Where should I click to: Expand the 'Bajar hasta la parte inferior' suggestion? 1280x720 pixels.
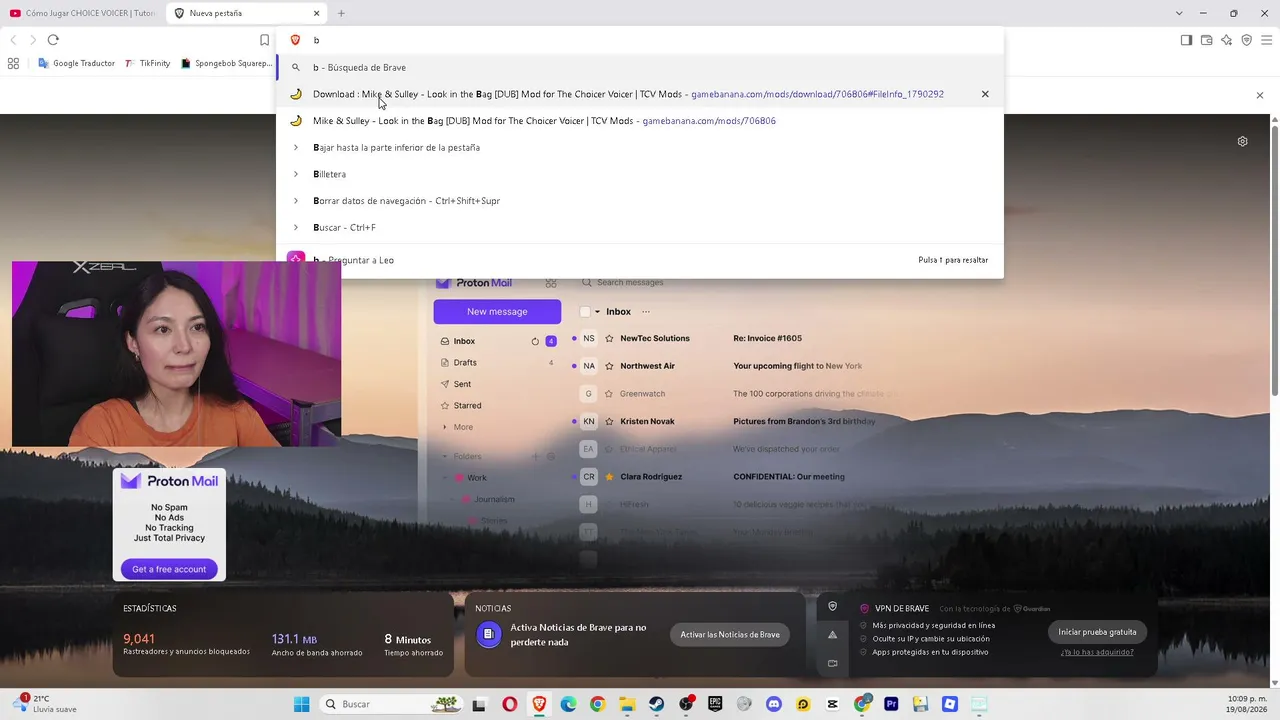coord(296,147)
